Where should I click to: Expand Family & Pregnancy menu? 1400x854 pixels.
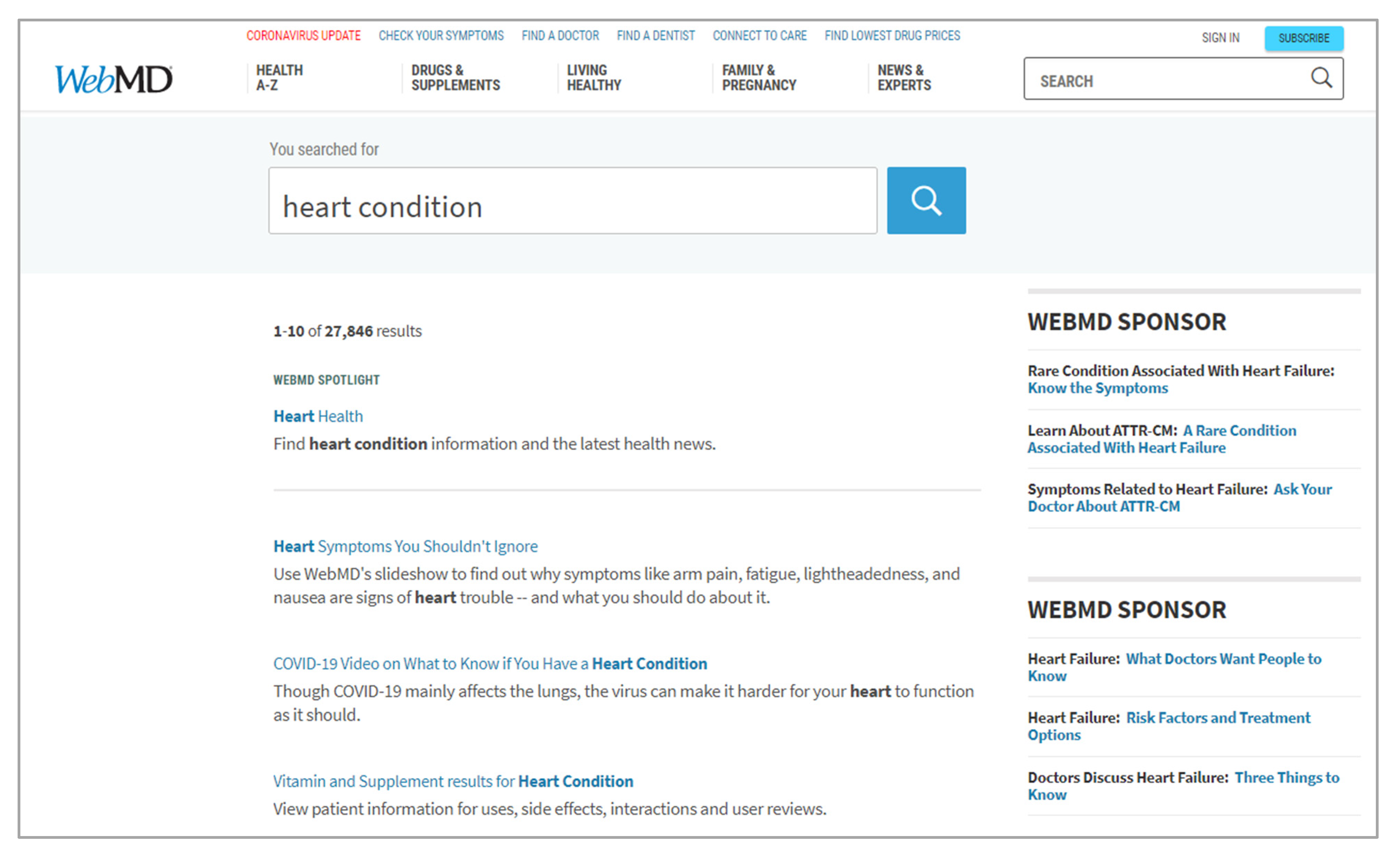pos(759,78)
